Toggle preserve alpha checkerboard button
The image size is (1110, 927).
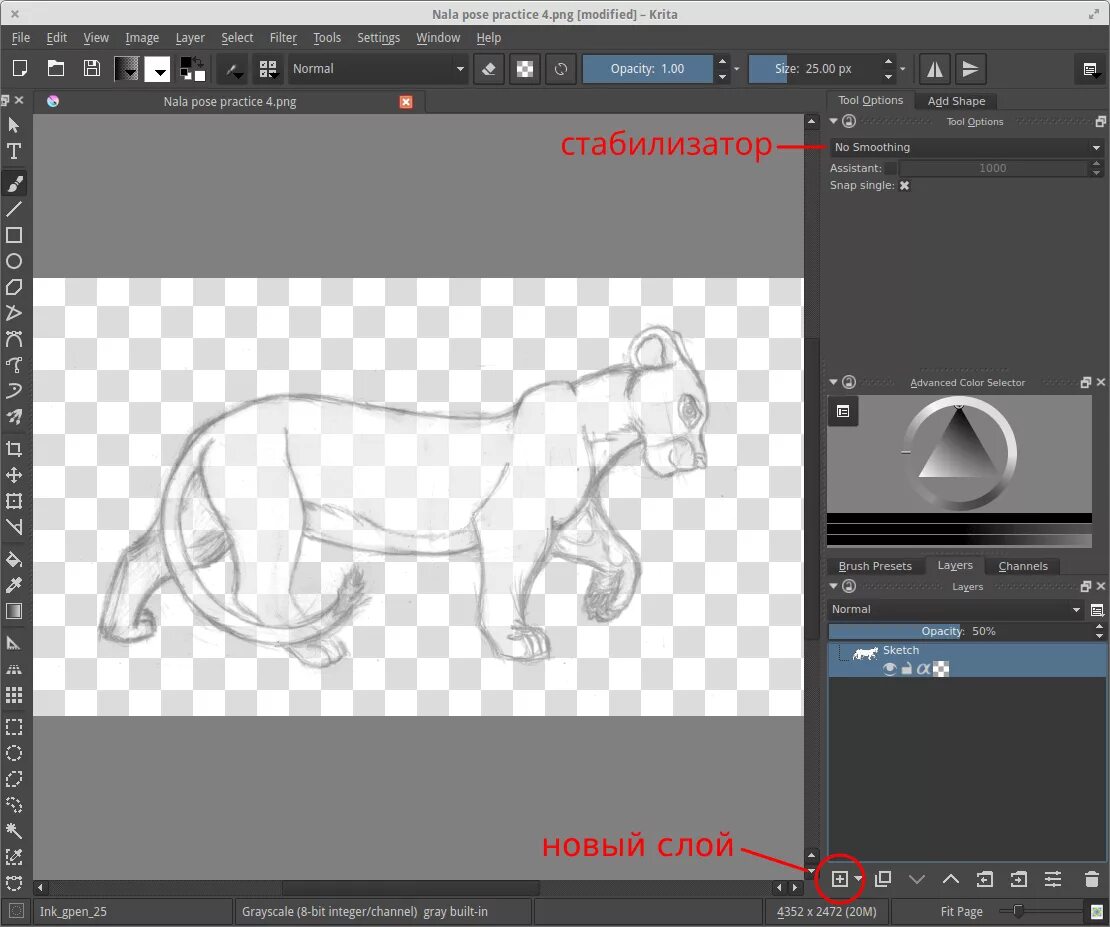pos(525,69)
